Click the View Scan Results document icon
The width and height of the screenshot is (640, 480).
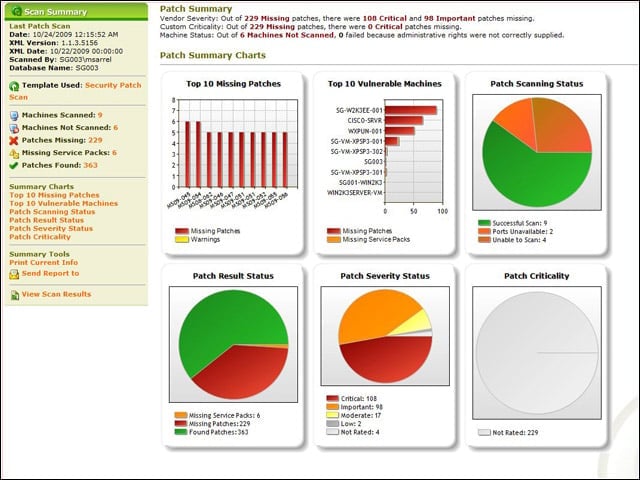pyautogui.click(x=15, y=295)
